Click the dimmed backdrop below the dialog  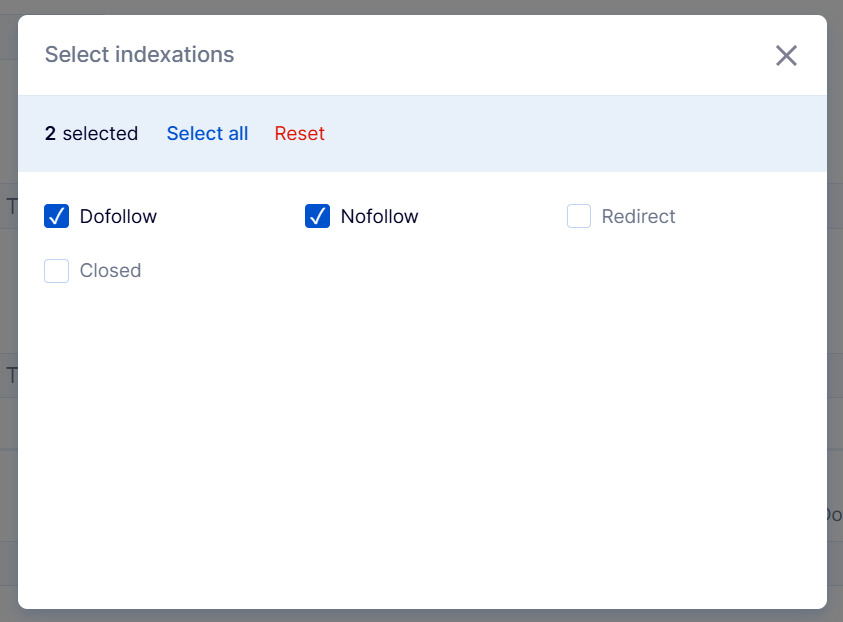pyautogui.click(x=420, y=616)
